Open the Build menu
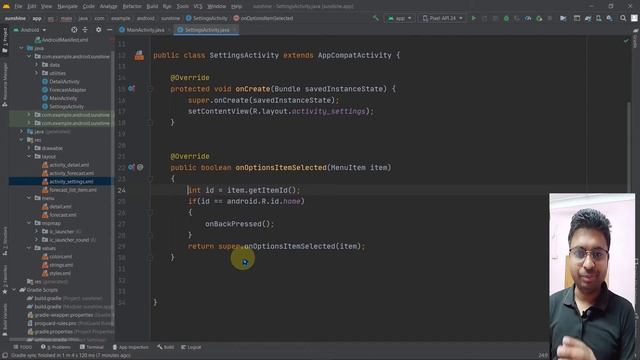 152,6
